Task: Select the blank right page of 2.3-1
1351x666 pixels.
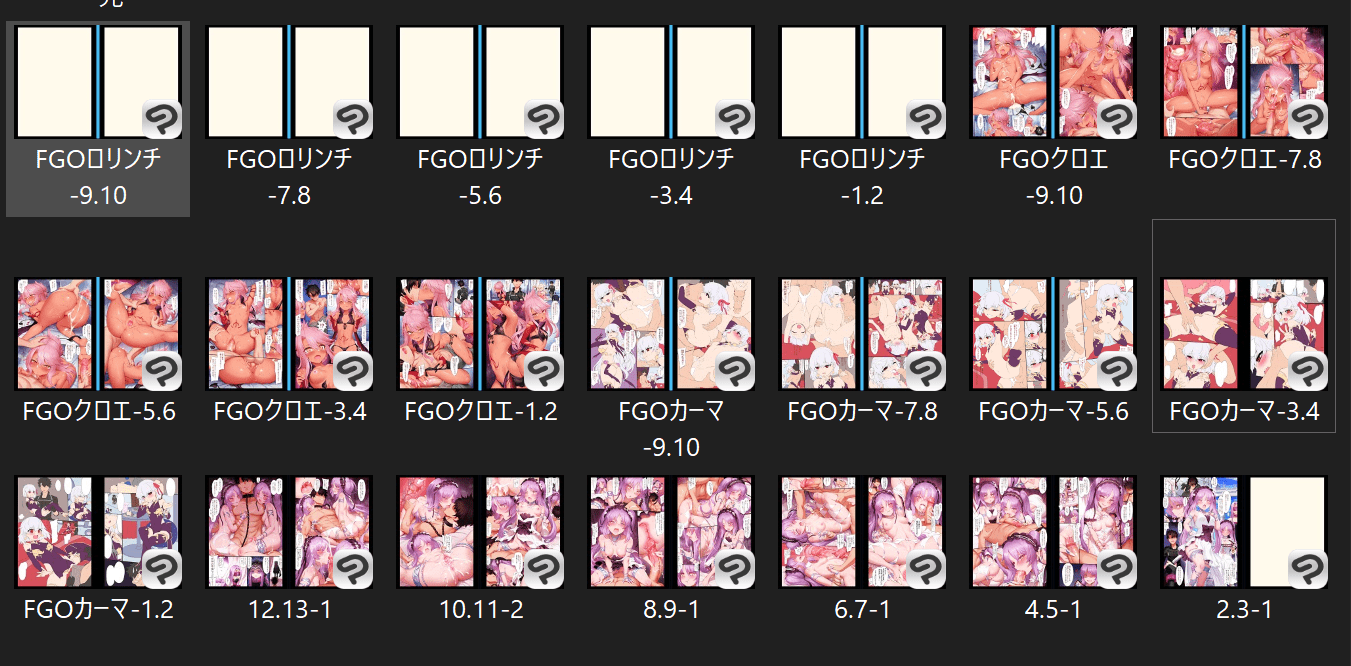Action: pos(1288,532)
